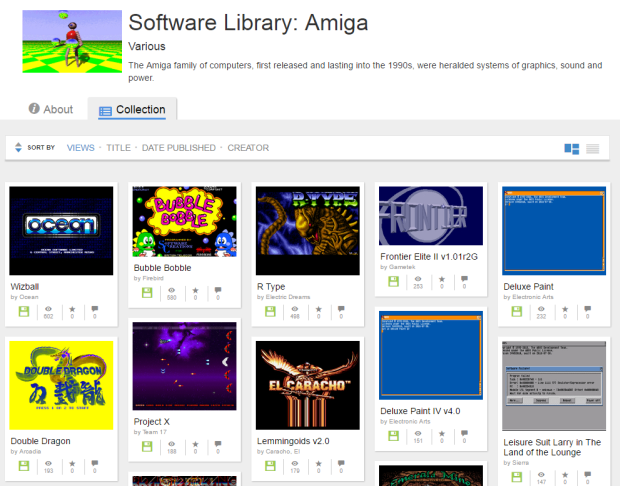The width and height of the screenshot is (620, 486).
Task: Open the Amiga collection header image
Action: click(72, 42)
